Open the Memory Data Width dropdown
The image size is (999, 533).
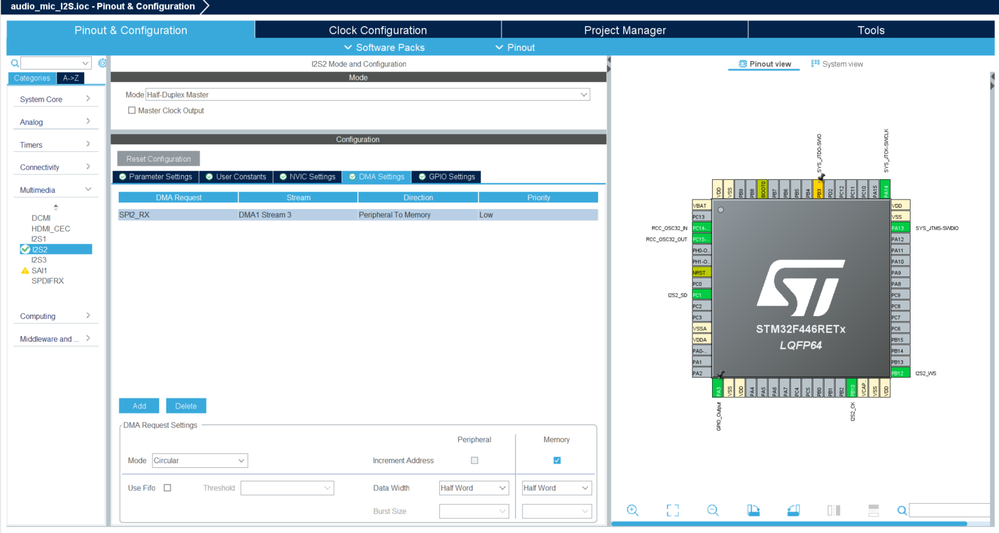(x=557, y=488)
